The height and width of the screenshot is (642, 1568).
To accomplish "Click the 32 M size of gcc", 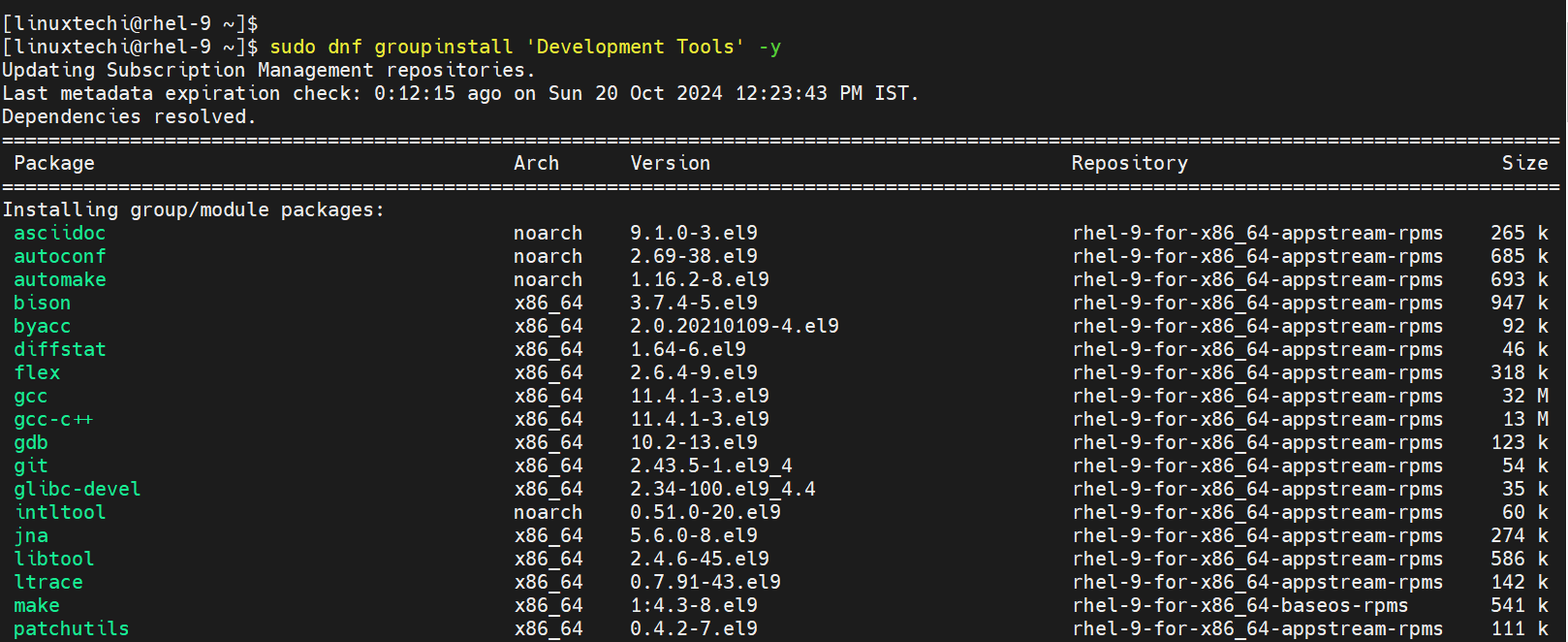I will (1524, 396).
